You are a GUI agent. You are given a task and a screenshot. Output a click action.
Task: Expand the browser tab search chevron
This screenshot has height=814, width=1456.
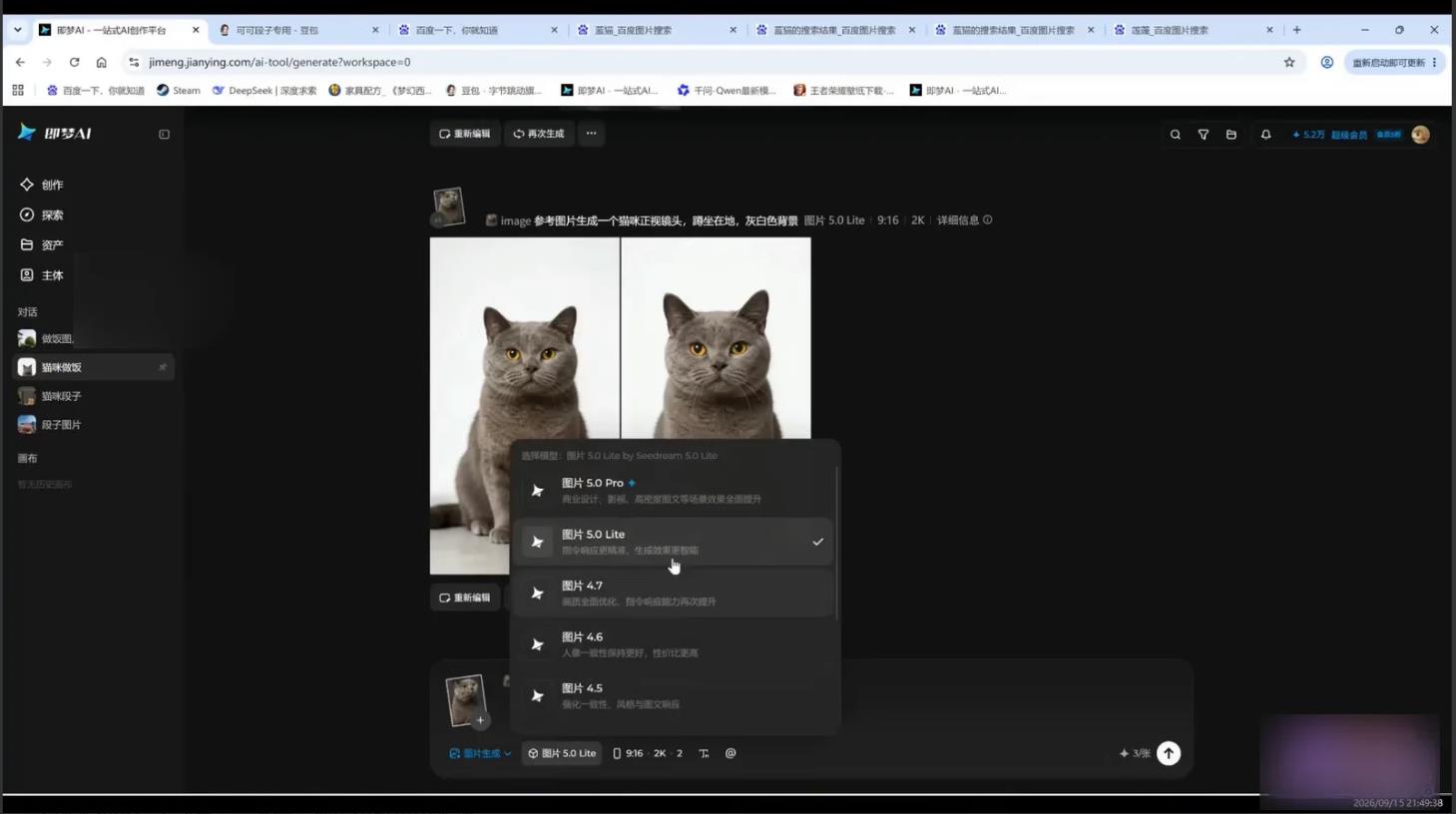(17, 30)
